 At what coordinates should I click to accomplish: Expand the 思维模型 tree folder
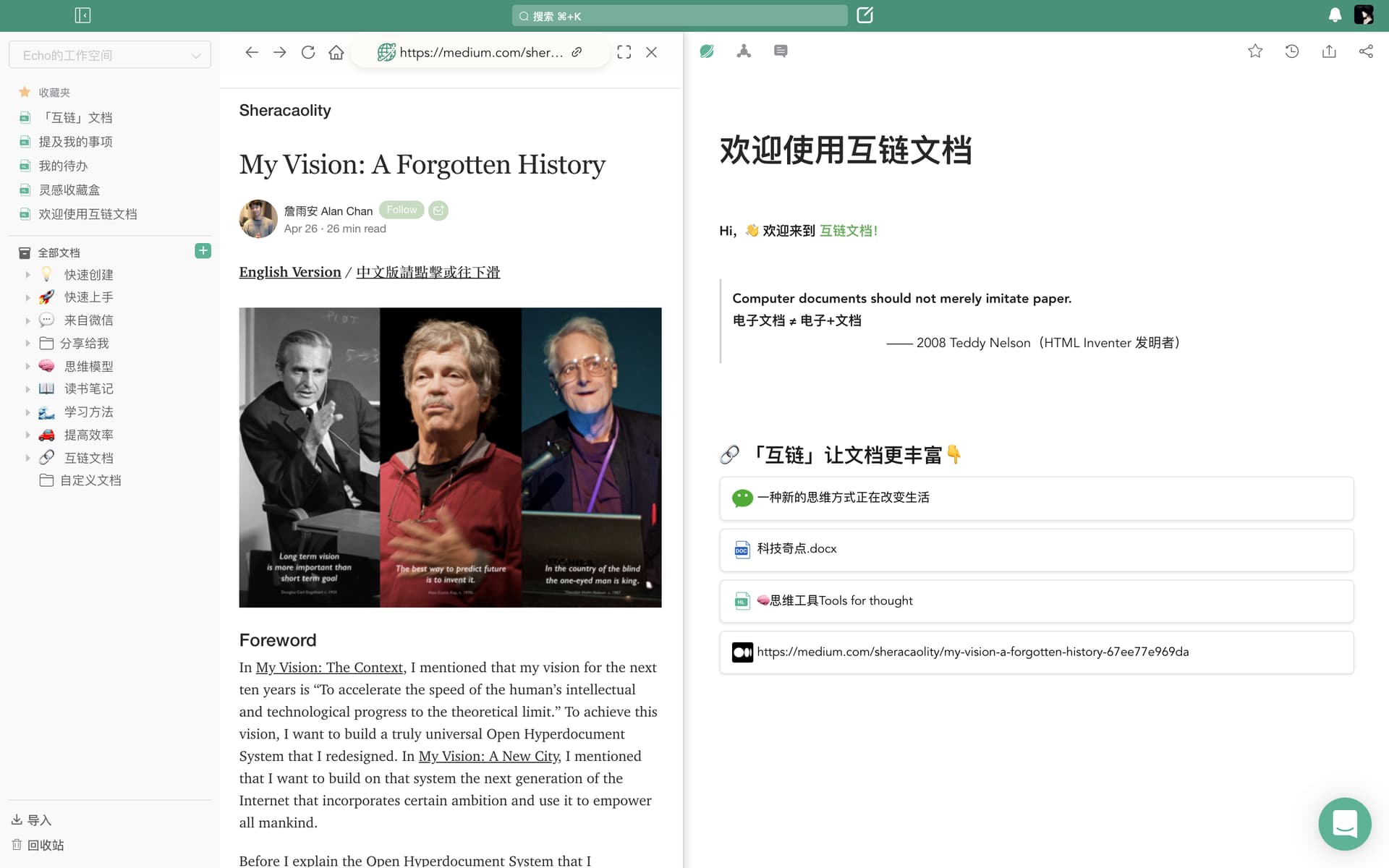click(28, 366)
